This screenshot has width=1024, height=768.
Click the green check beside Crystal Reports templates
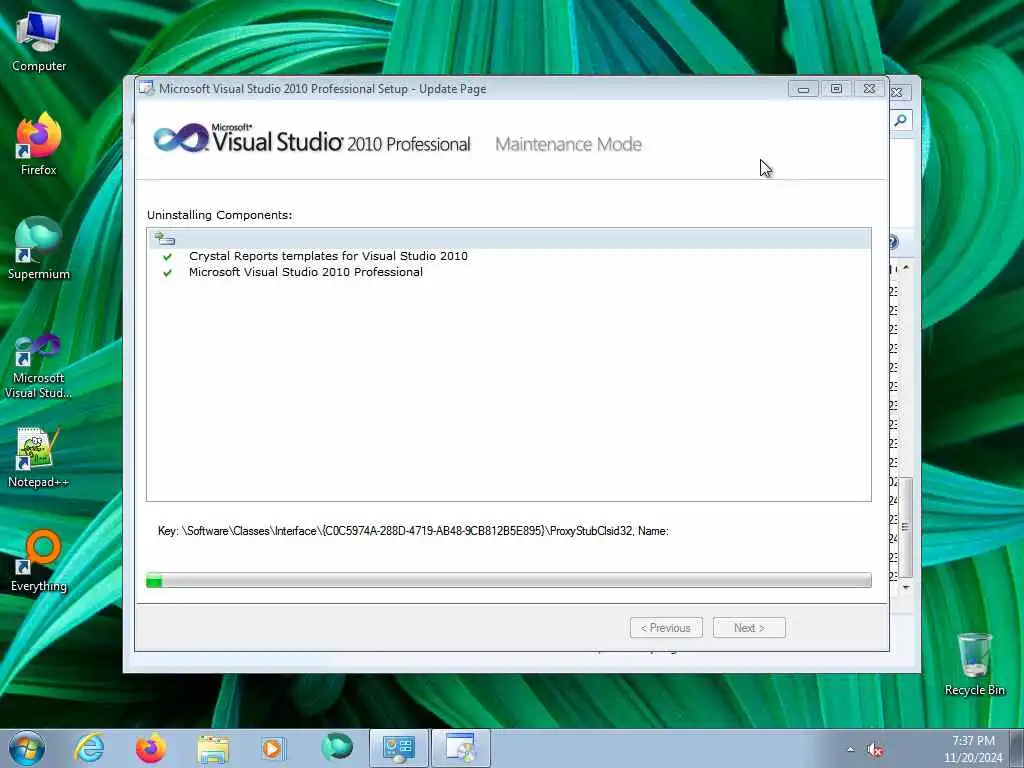(x=168, y=257)
